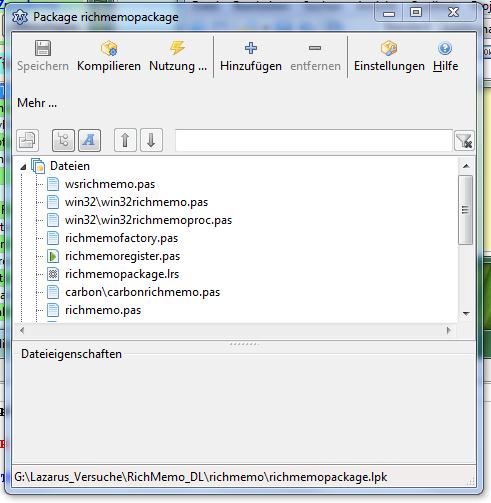Click the file filter text field
This screenshot has height=503, width=491.
coord(314,141)
